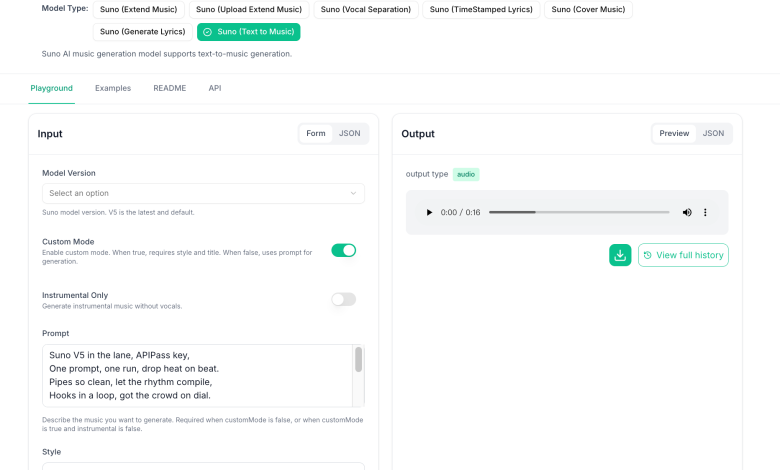The height and width of the screenshot is (470, 780).
Task: Open audio player more options menu
Action: pos(705,212)
